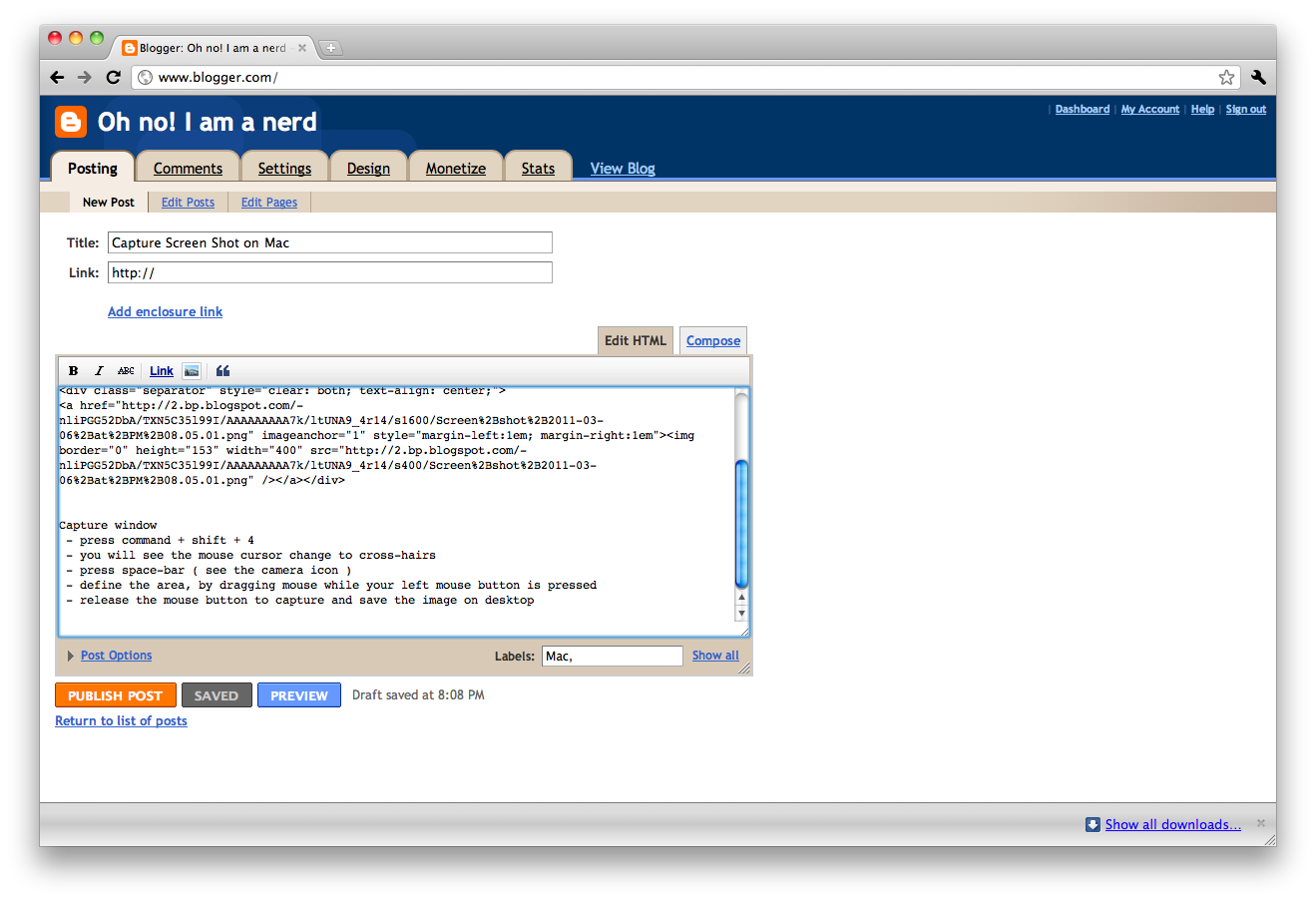1316x898 pixels.
Task: Expand Post Options disclosure triangle
Action: tap(70, 656)
